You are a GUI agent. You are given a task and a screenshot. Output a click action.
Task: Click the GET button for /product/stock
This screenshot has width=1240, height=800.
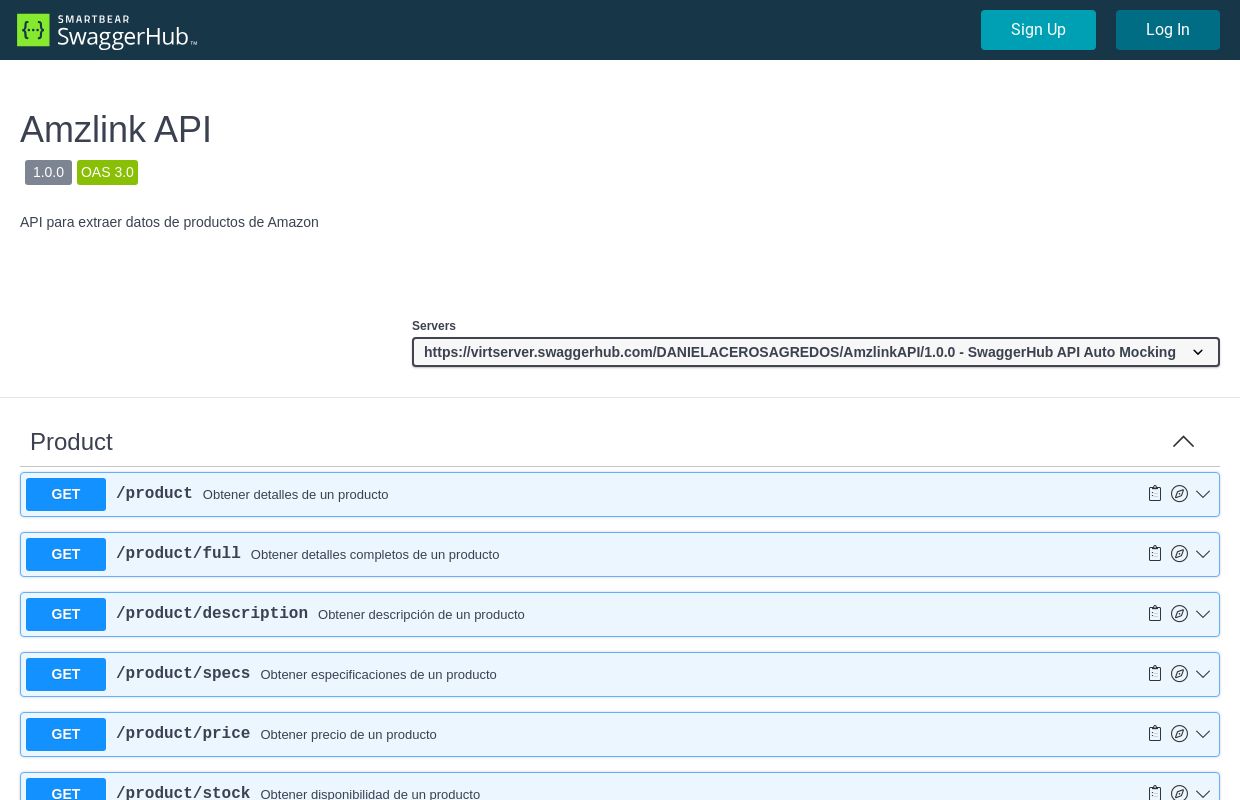click(x=66, y=789)
